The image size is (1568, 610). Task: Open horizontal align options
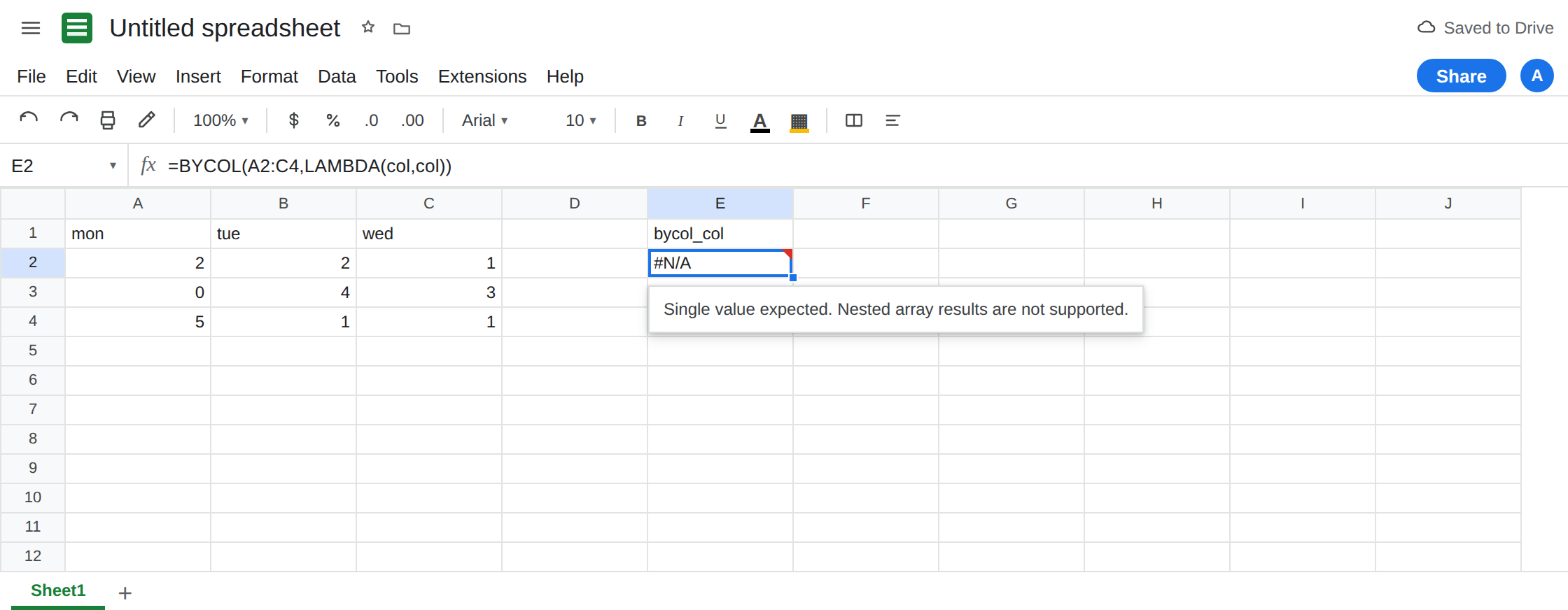point(892,120)
